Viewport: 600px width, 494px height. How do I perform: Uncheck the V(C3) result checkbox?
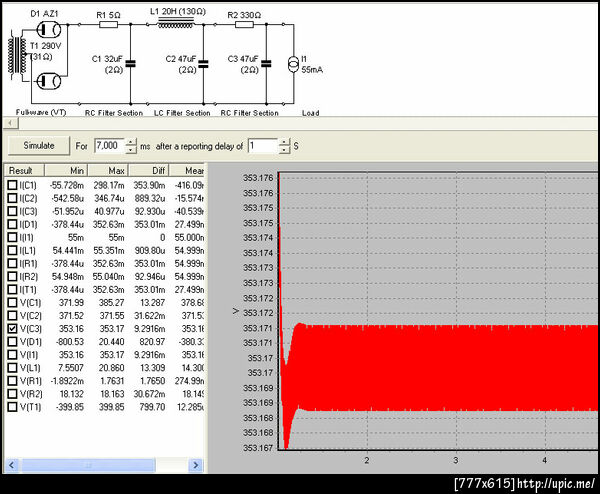click(x=13, y=329)
